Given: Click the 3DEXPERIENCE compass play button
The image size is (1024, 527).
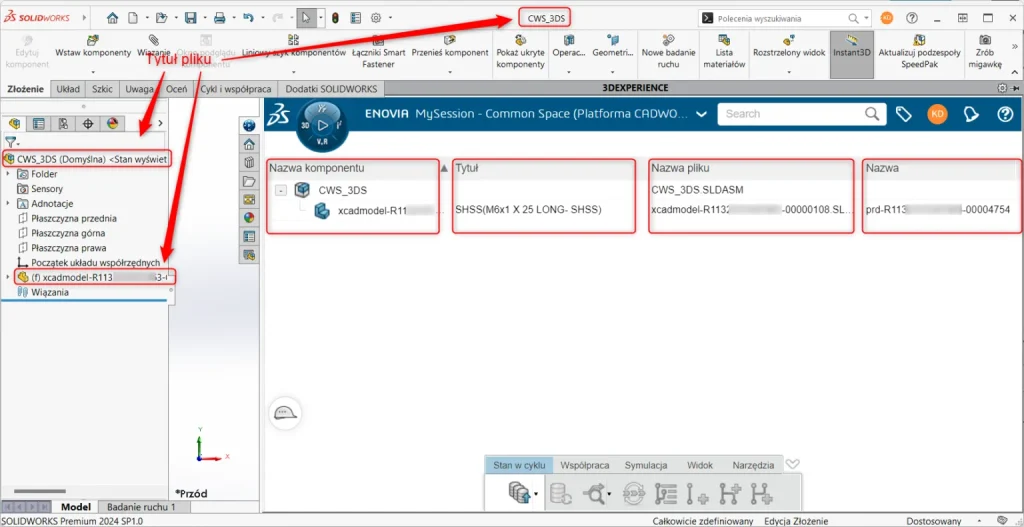Looking at the screenshot, I should click(x=323, y=124).
